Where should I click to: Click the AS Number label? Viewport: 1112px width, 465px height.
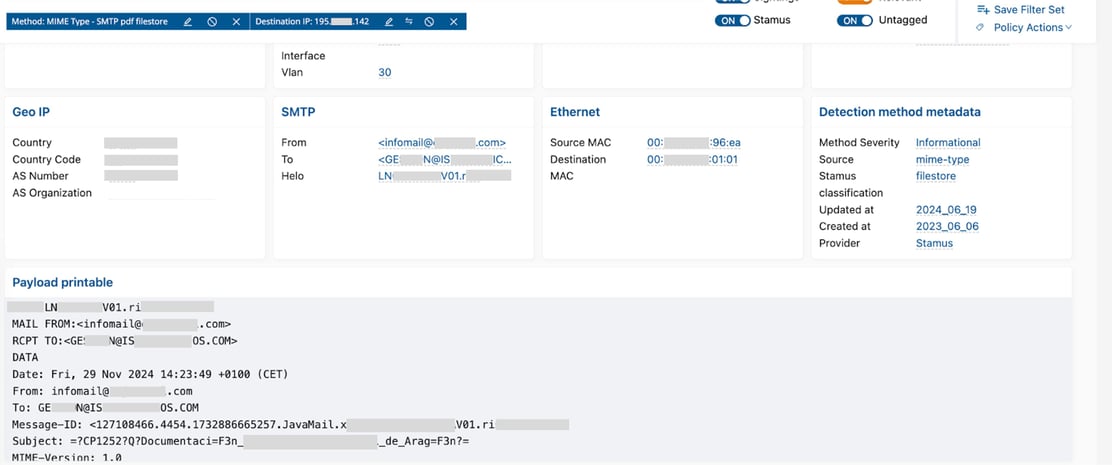tap(40, 176)
